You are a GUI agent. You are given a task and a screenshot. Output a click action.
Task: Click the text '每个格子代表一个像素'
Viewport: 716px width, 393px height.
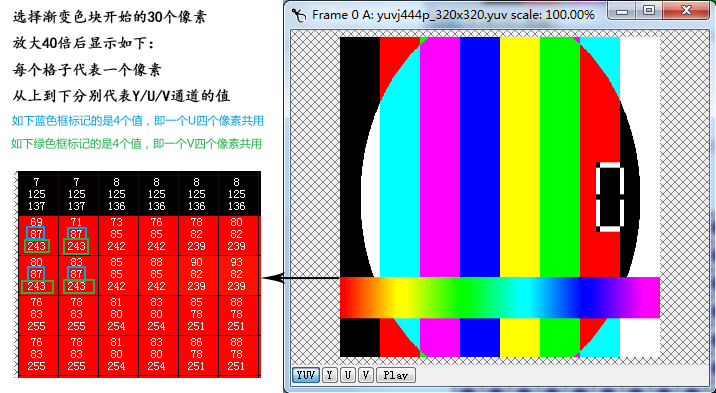(87, 70)
